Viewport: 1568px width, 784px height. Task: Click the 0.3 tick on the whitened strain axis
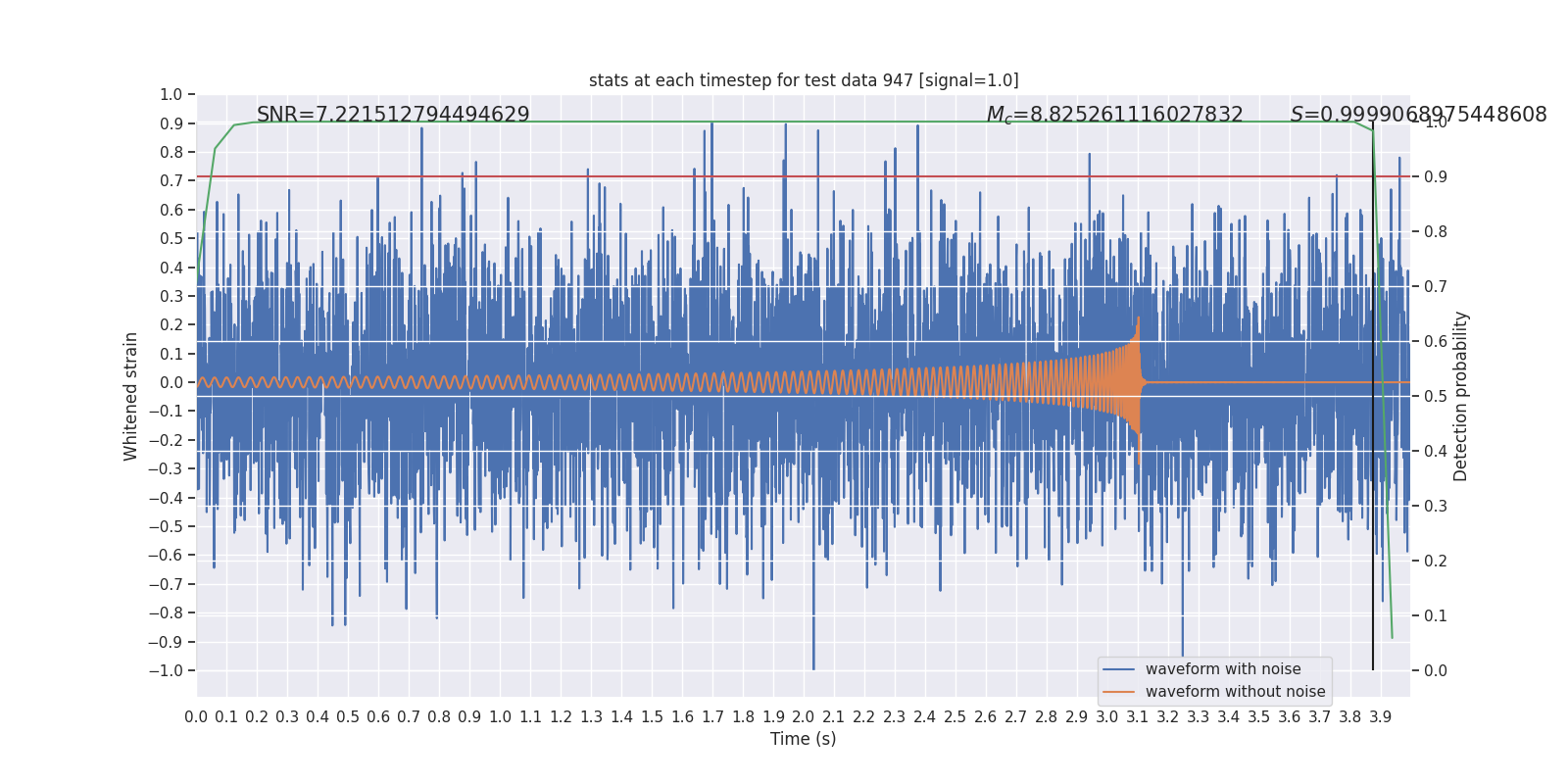(171, 297)
